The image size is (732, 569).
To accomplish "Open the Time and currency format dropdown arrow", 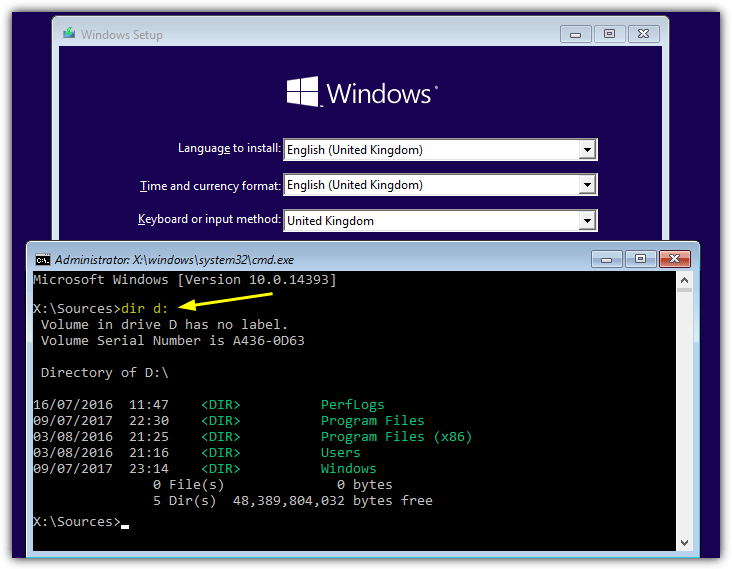I will tap(587, 185).
